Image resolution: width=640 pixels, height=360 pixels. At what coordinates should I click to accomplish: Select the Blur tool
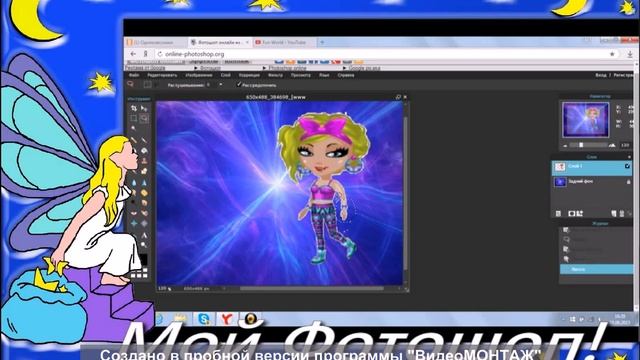[133, 182]
